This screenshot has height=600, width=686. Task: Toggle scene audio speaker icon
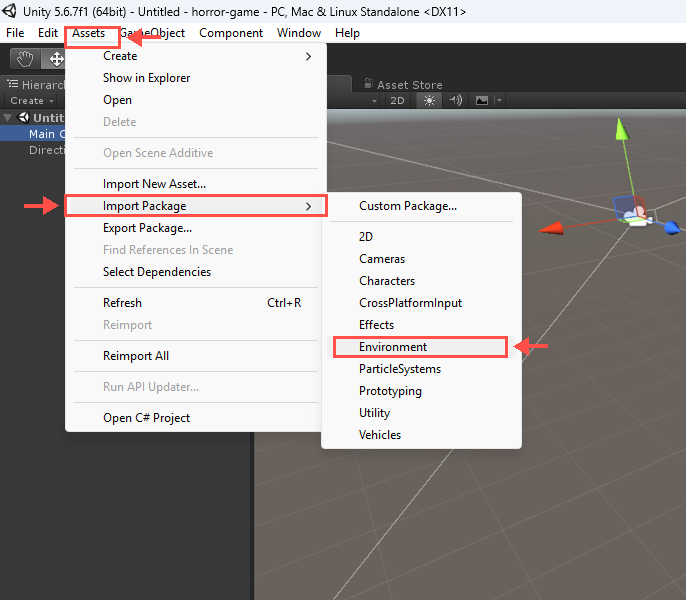455,101
